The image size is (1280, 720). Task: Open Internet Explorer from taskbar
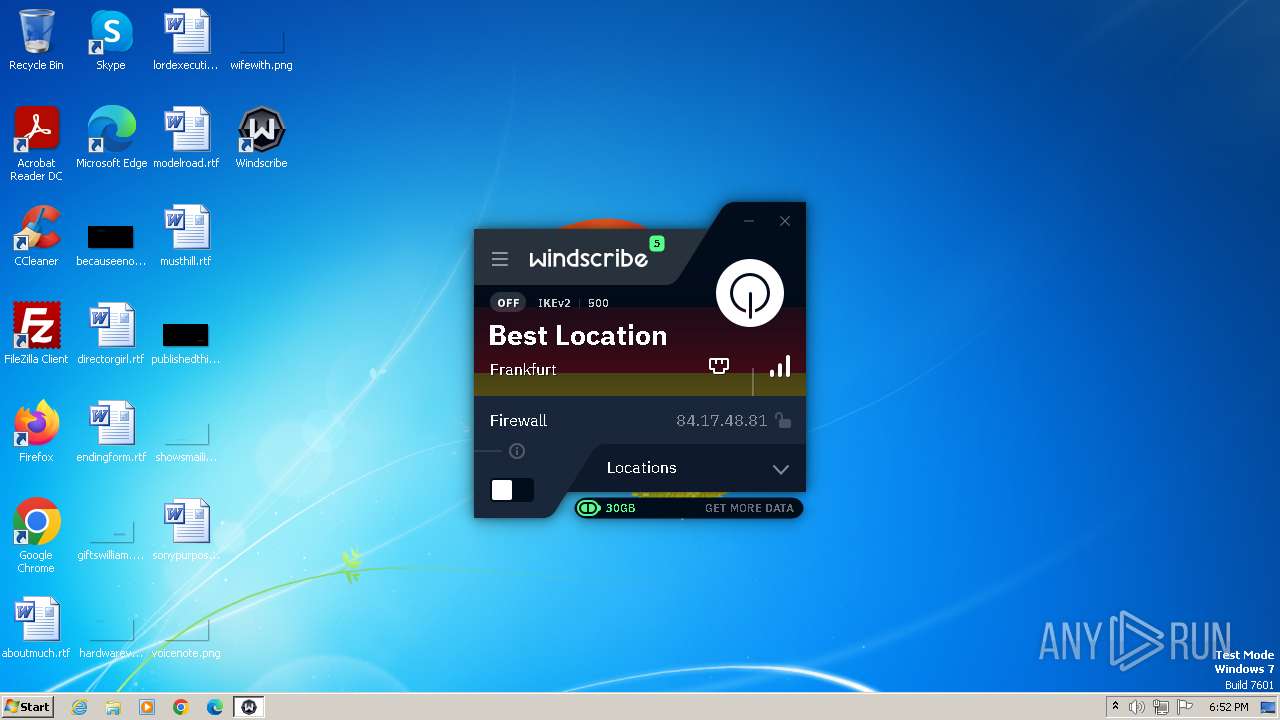[x=79, y=707]
